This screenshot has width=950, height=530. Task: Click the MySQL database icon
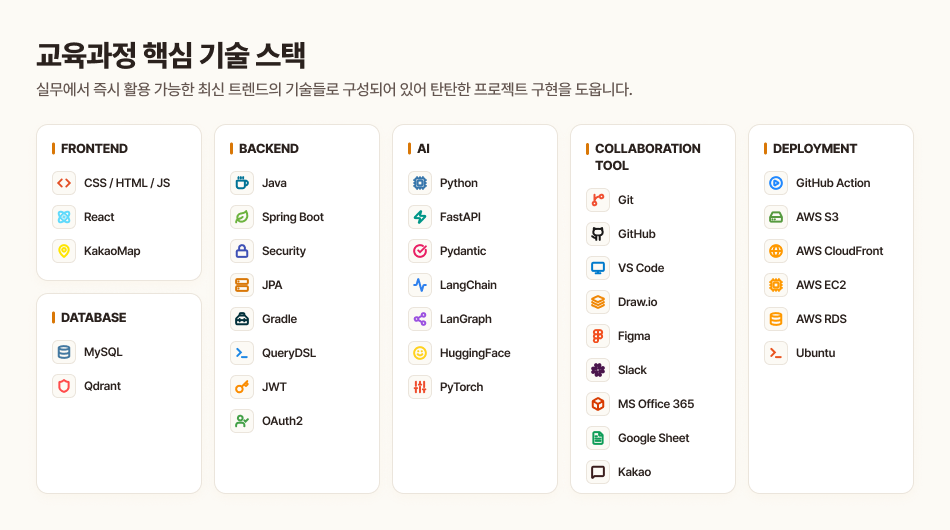pyautogui.click(x=64, y=352)
